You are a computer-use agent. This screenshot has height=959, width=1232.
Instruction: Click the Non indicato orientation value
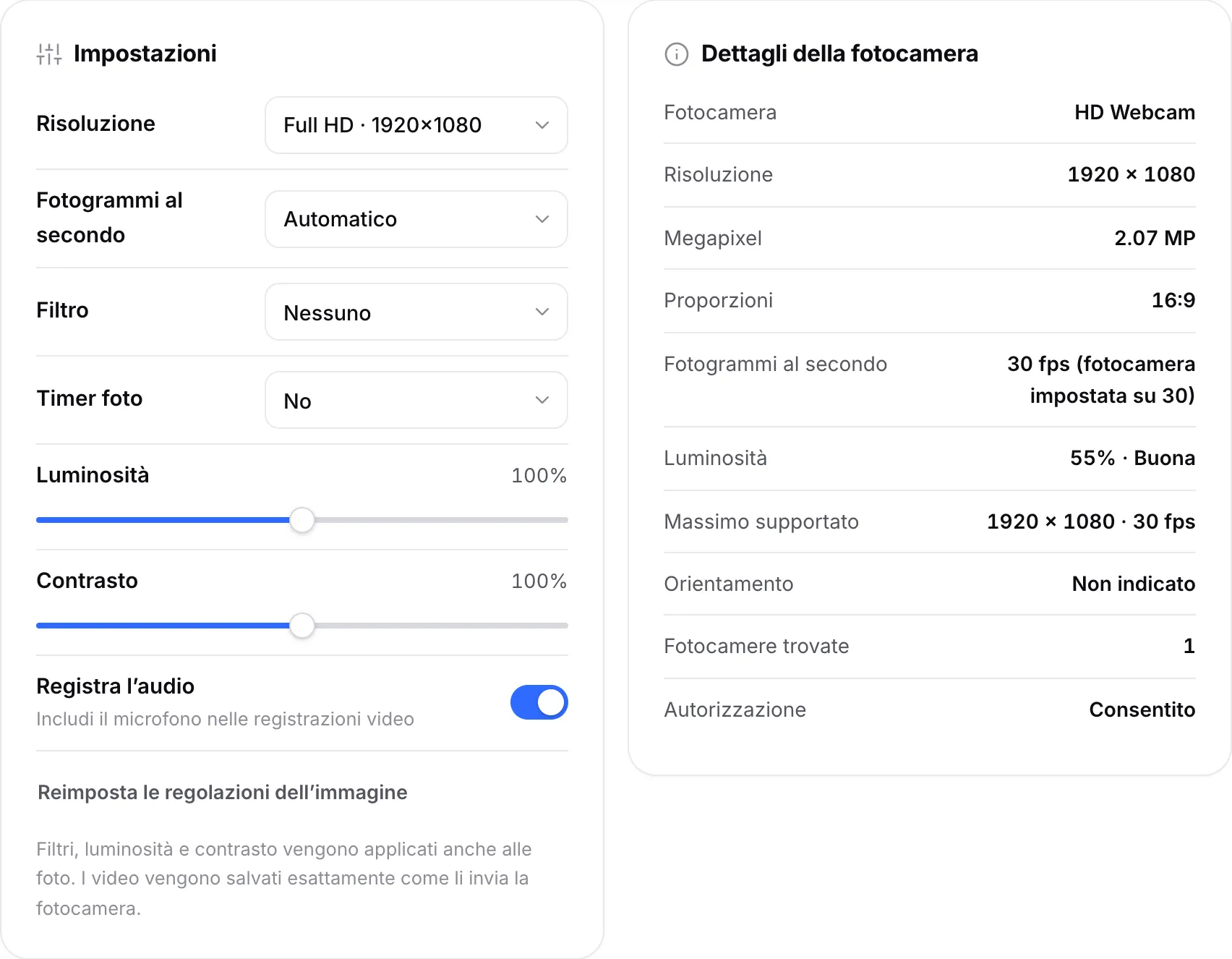click(x=1133, y=584)
